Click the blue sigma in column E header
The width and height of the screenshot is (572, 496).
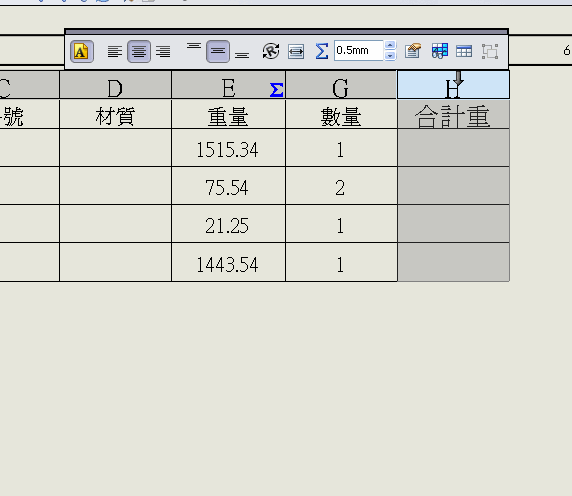277,90
